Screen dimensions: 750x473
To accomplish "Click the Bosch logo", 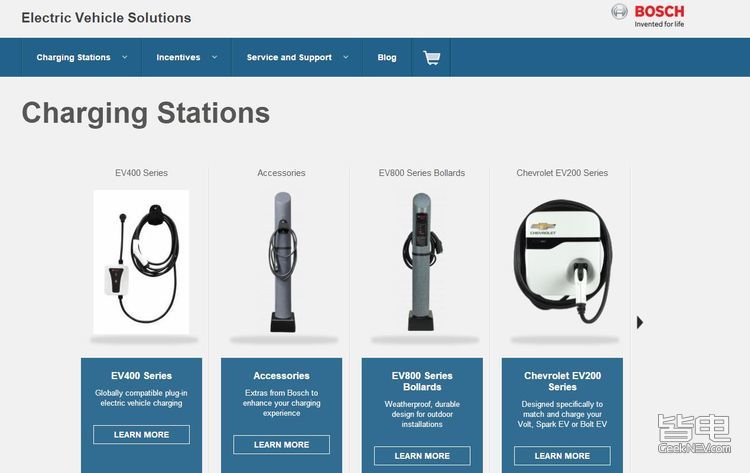I will [649, 16].
